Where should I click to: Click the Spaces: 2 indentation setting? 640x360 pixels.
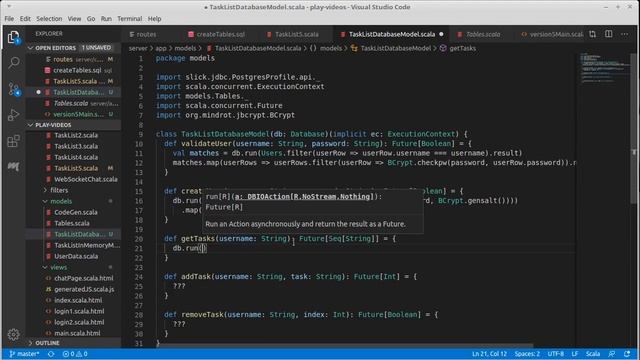527,354
